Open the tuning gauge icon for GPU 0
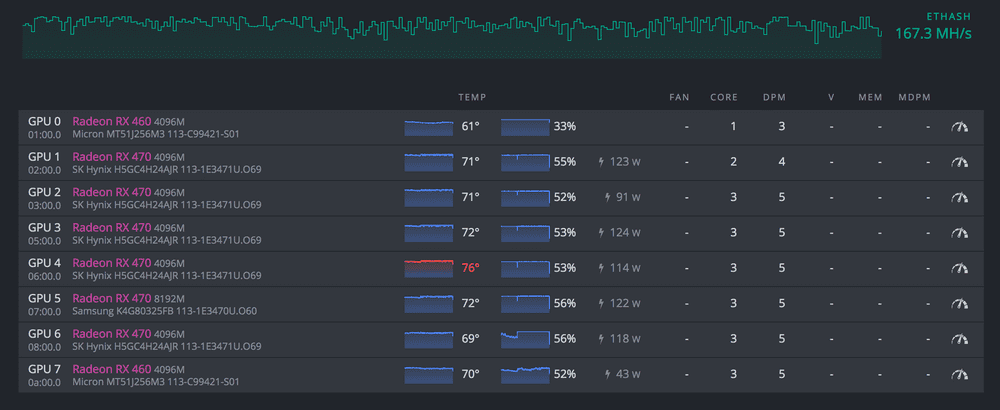1000x410 pixels. pos(959,127)
